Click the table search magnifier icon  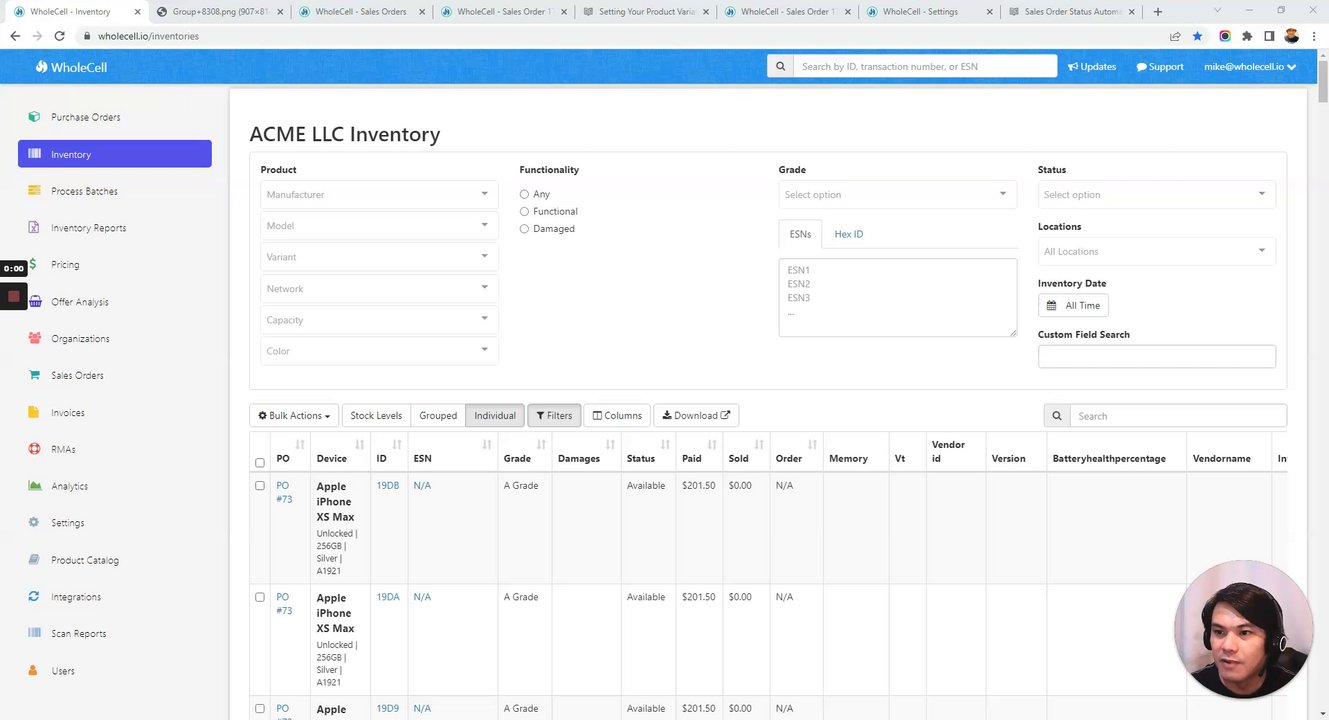(x=1057, y=416)
